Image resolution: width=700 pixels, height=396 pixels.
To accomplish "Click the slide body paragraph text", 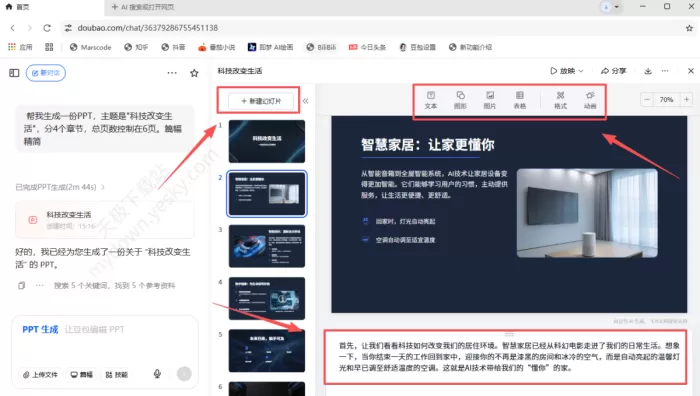I will pos(434,184).
